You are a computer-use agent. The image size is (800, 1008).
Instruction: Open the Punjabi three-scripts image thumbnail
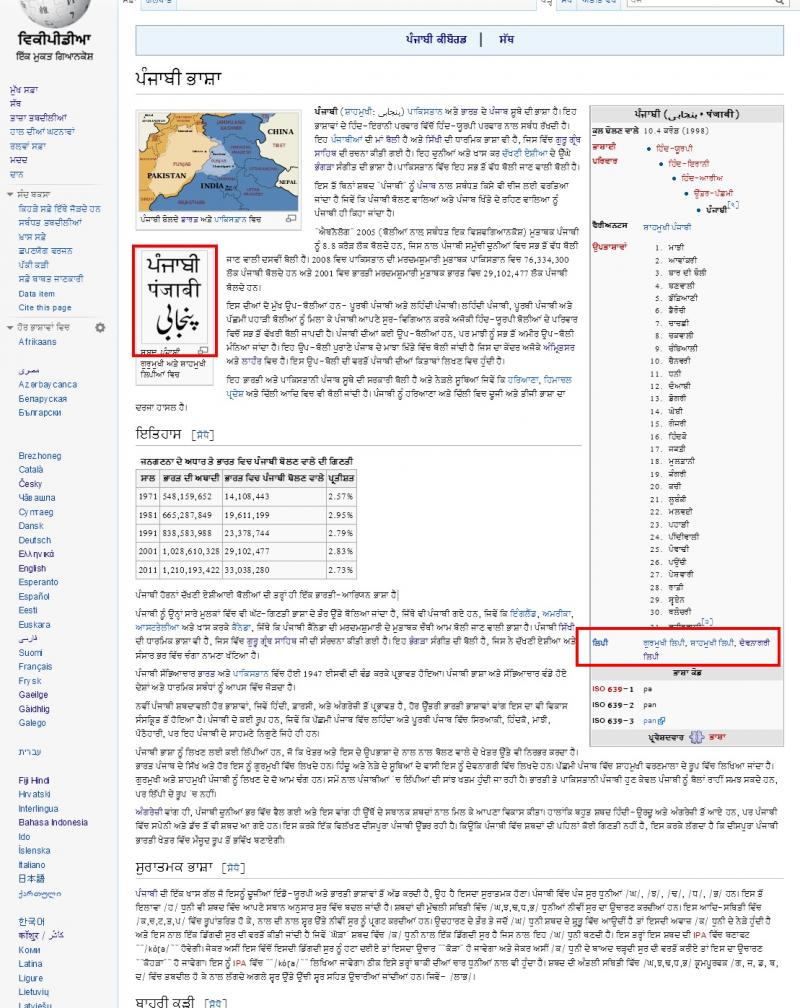(x=175, y=297)
